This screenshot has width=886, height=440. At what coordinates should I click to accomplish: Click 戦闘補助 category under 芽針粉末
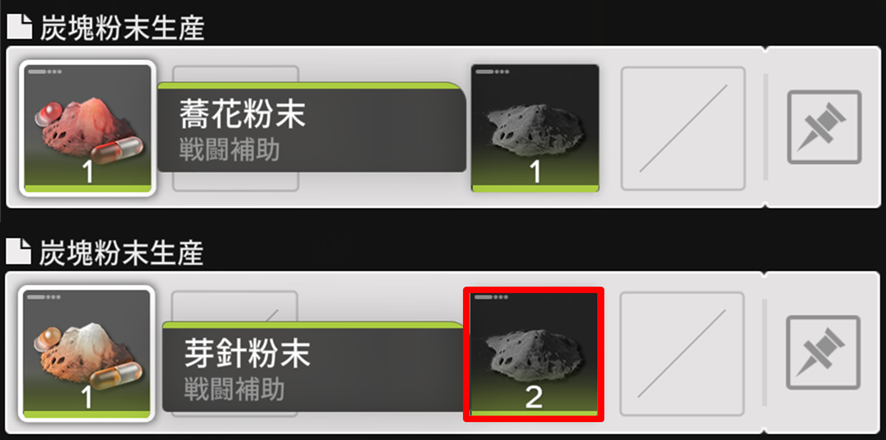tap(234, 391)
